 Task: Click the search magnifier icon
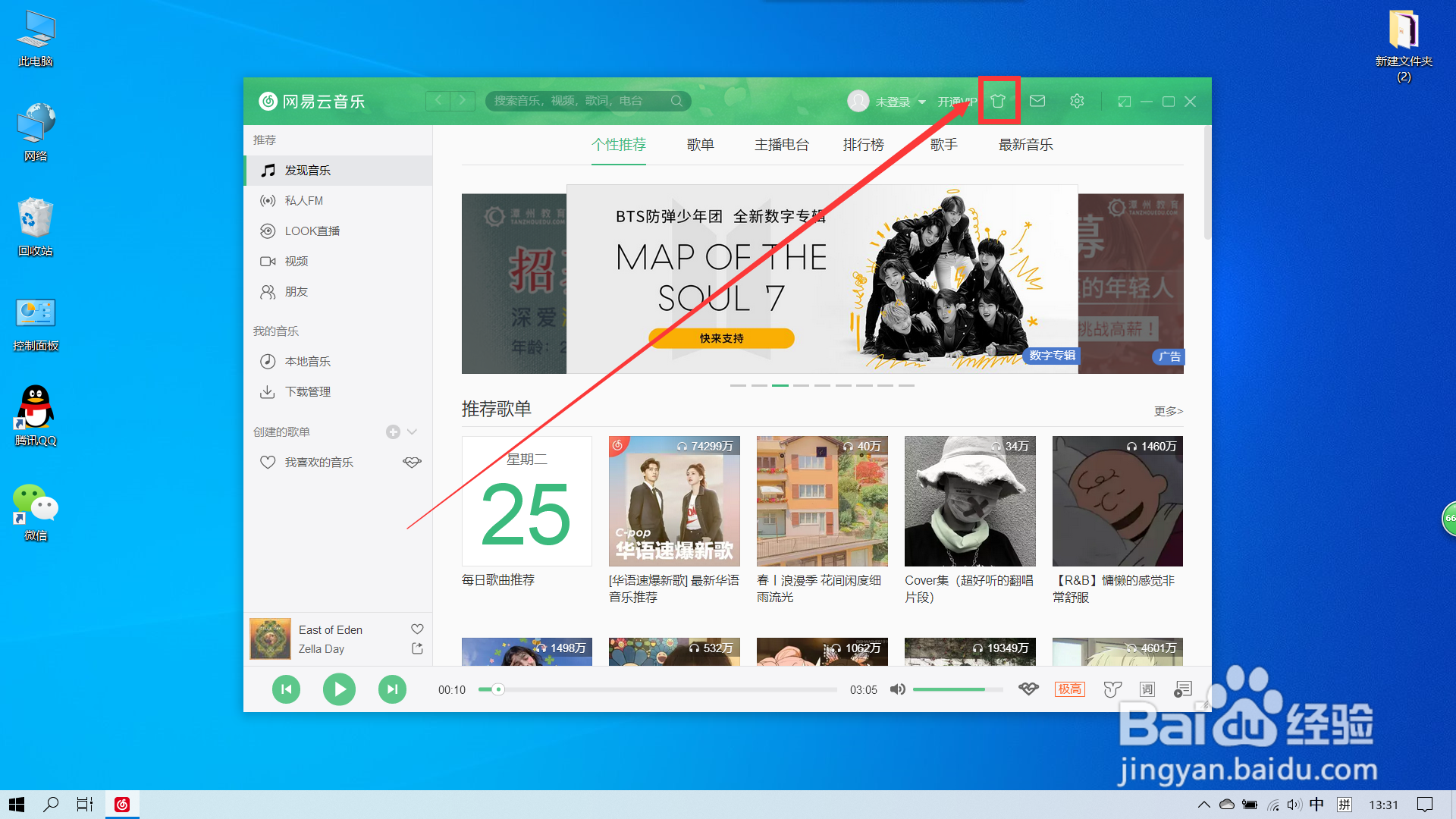point(676,101)
